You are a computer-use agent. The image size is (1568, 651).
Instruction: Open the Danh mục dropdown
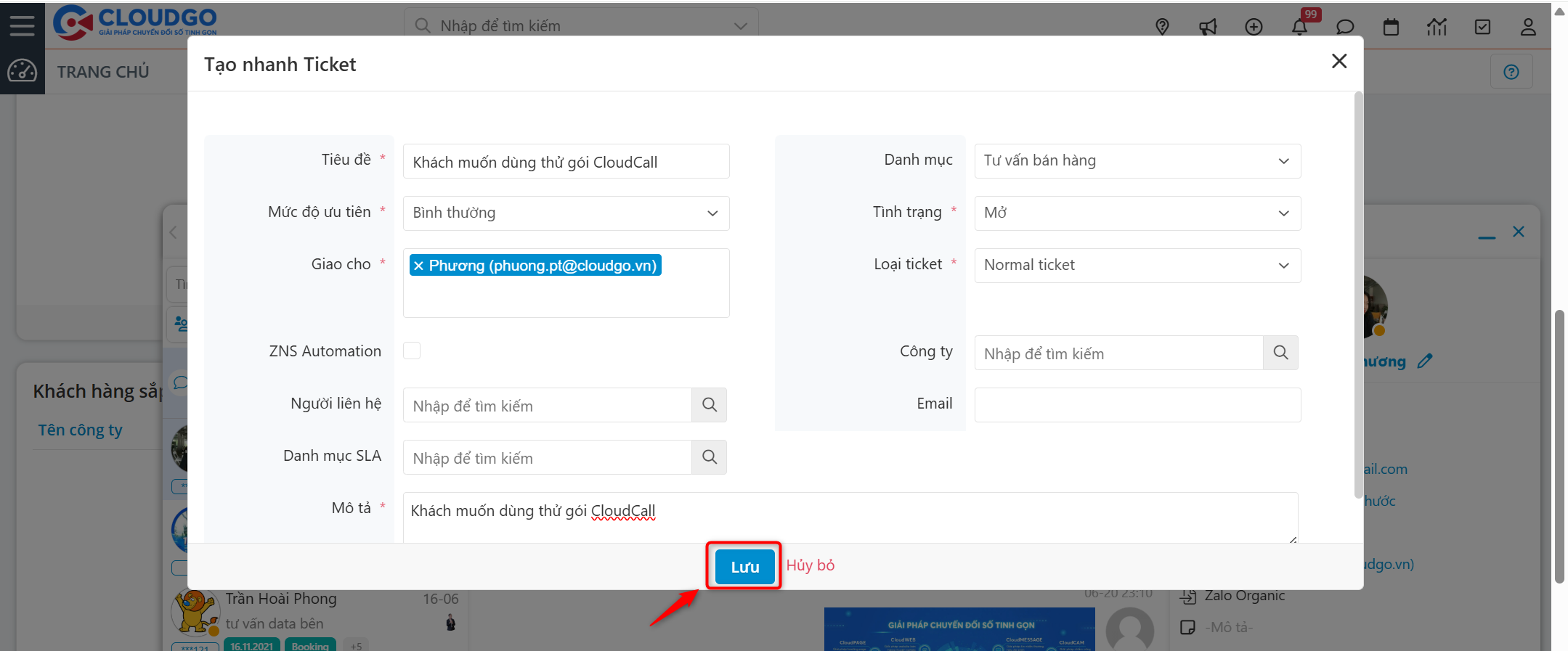pyautogui.click(x=1137, y=161)
